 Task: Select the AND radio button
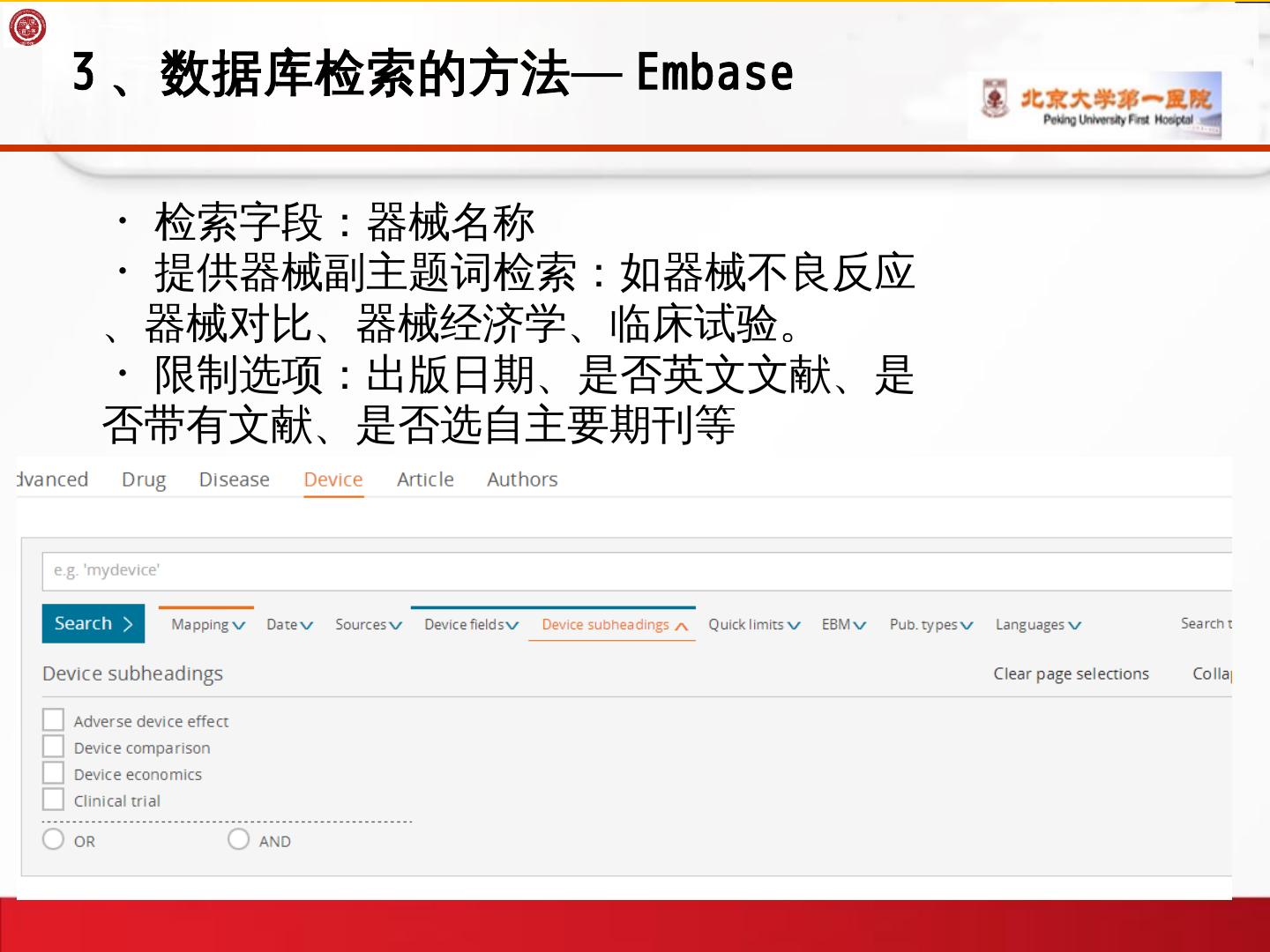239,839
